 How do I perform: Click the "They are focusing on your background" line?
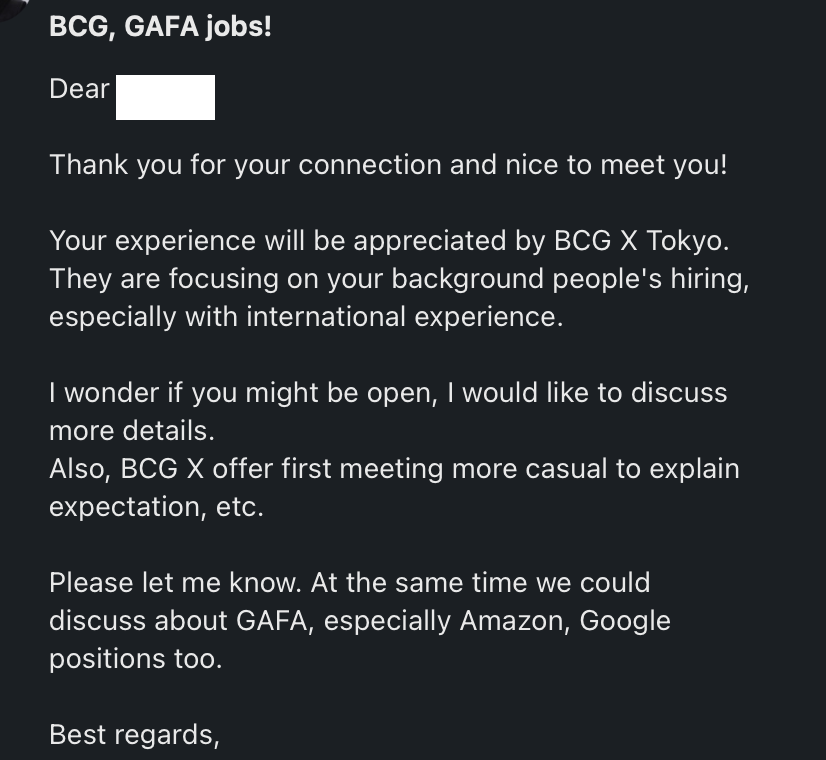pyautogui.click(x=399, y=279)
